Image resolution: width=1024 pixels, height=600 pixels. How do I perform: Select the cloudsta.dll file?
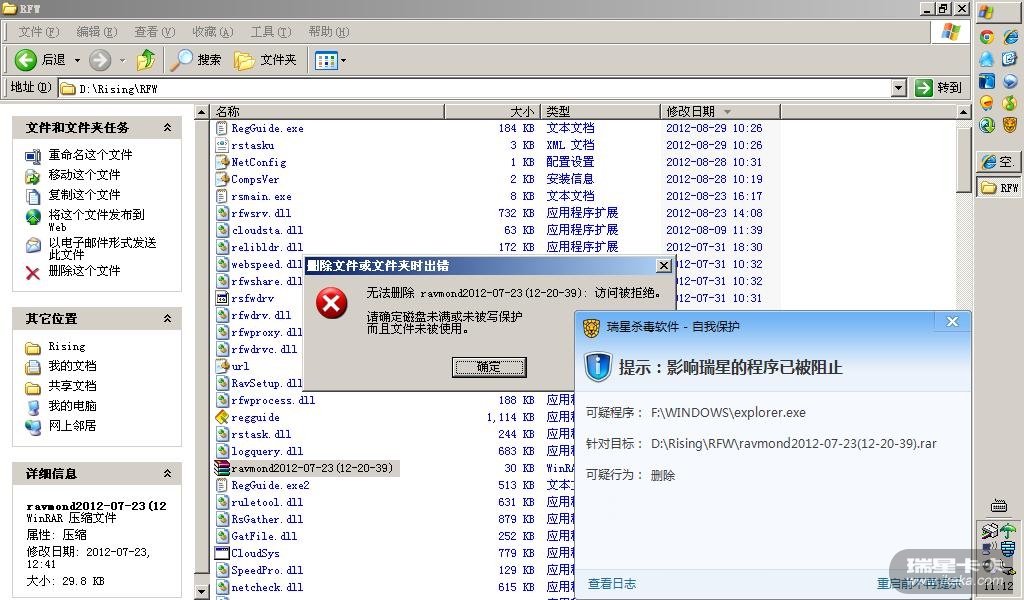click(267, 230)
